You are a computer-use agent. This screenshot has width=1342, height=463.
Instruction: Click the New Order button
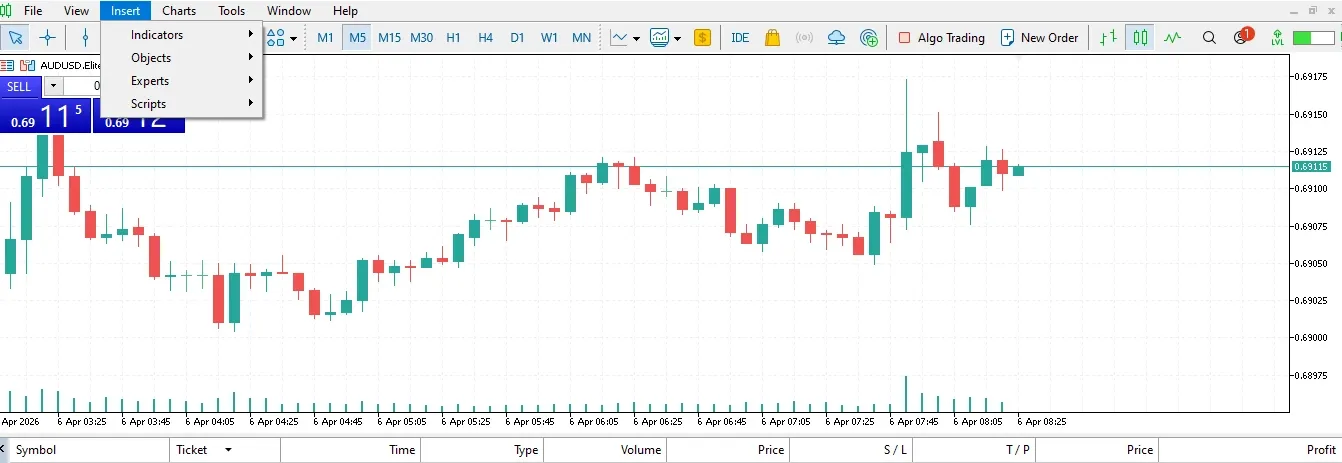(1039, 38)
